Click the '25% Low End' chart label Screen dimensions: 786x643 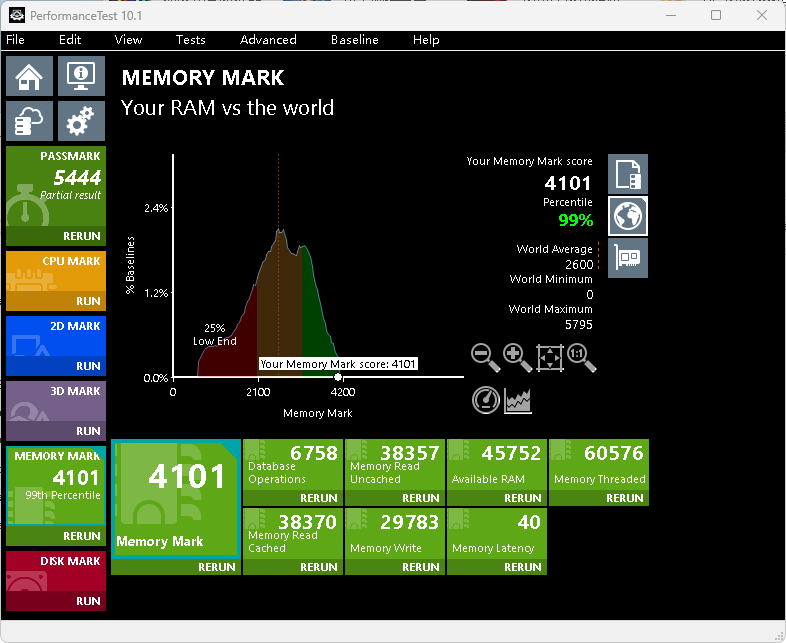tap(215, 334)
